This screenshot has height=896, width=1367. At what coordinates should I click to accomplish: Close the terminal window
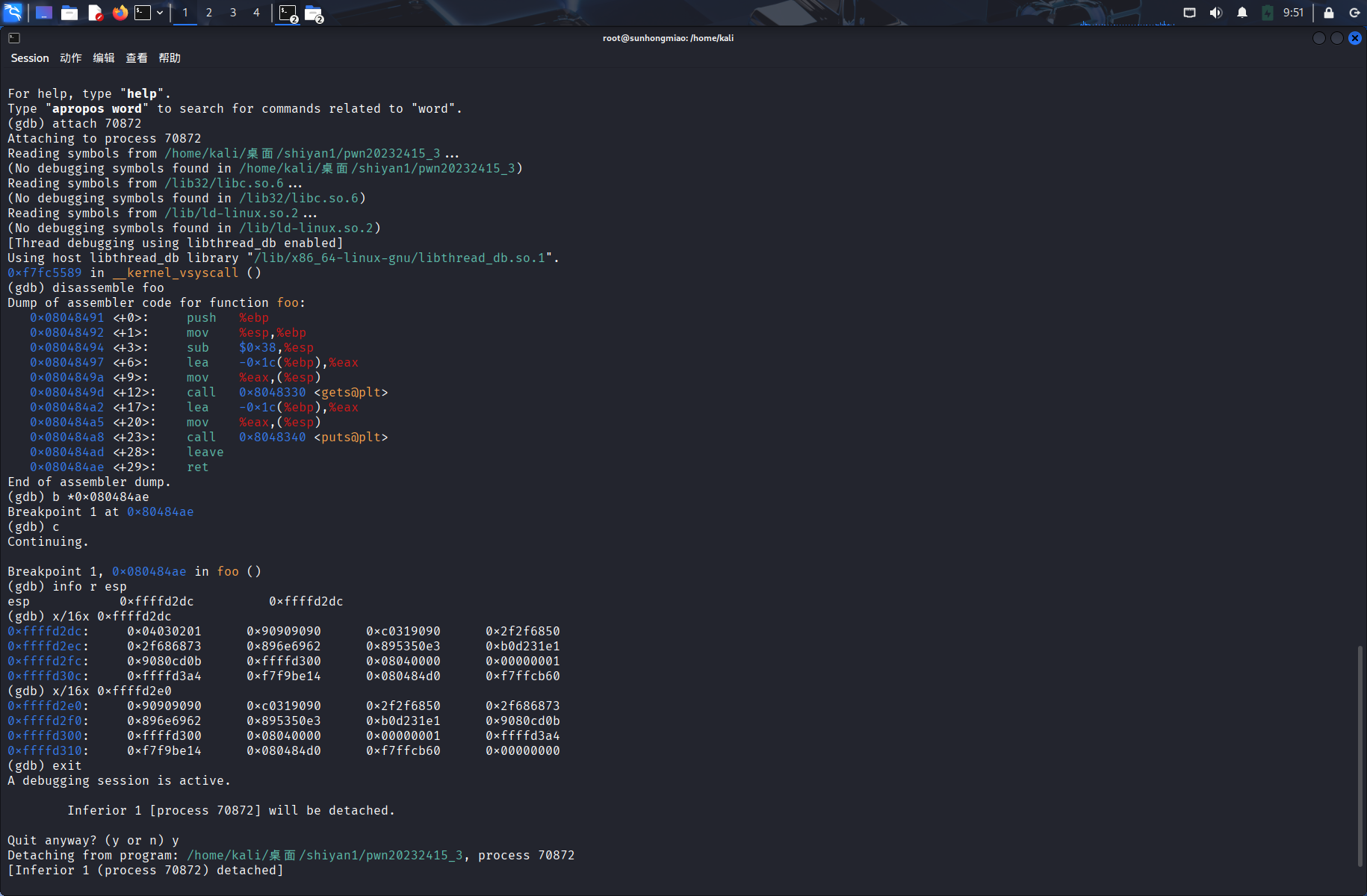(1355, 38)
